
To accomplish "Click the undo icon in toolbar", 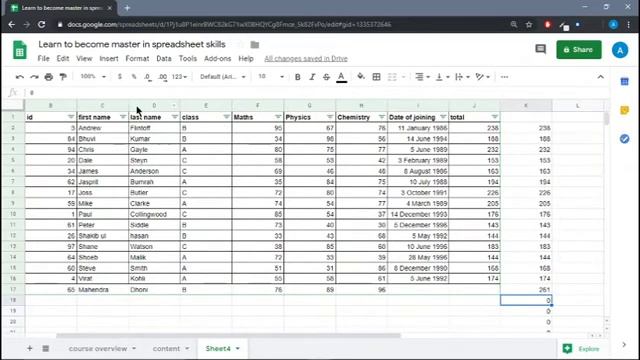I will tap(19, 77).
